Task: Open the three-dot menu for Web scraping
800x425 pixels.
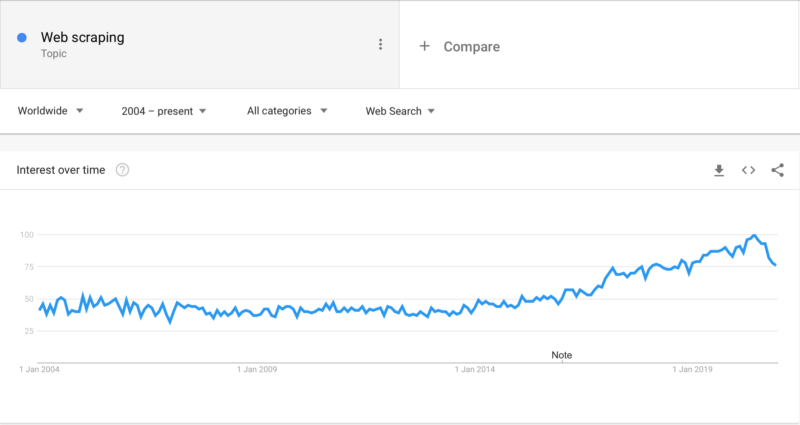Action: coord(380,44)
